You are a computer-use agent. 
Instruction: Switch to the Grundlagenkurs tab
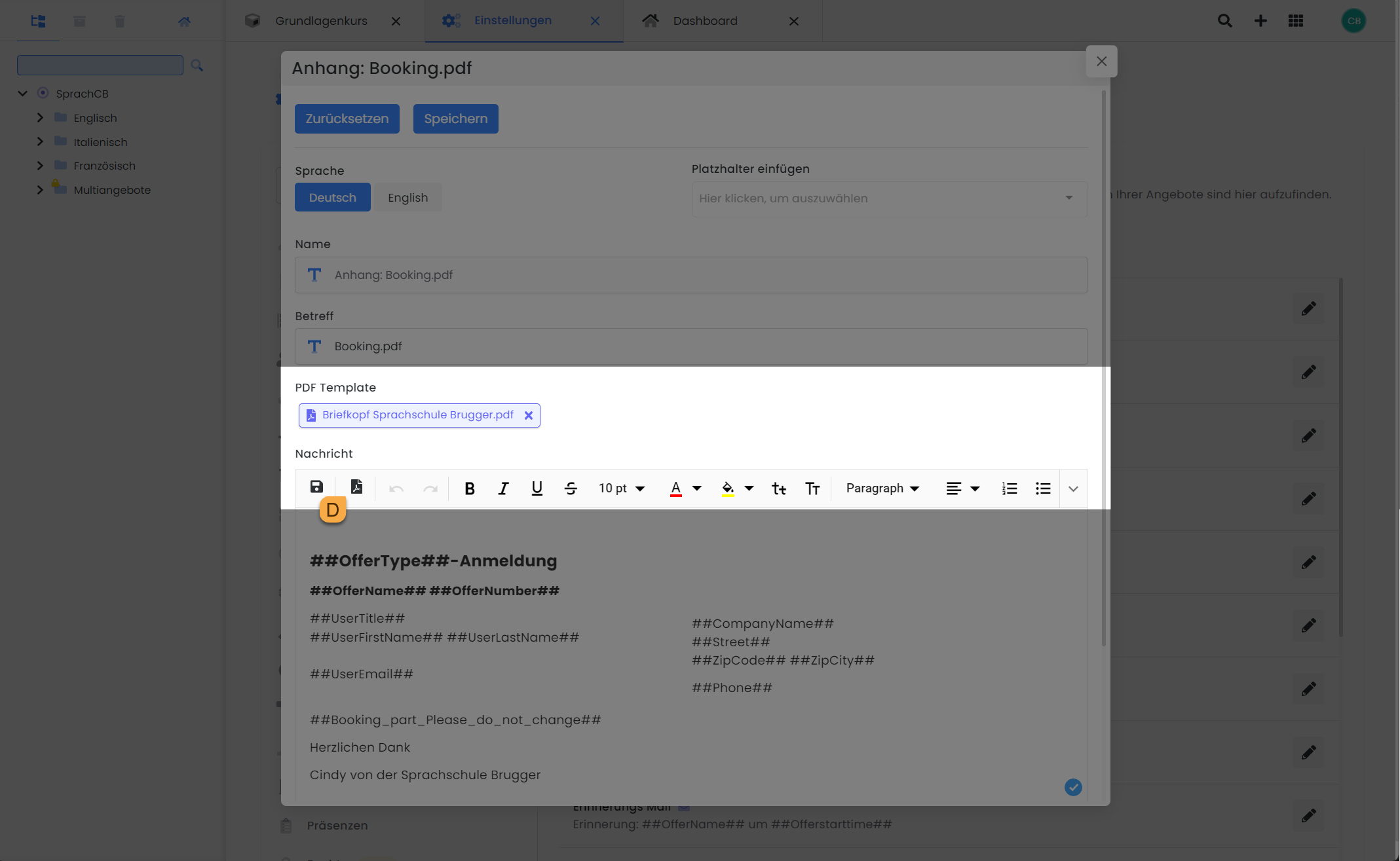[x=321, y=21]
